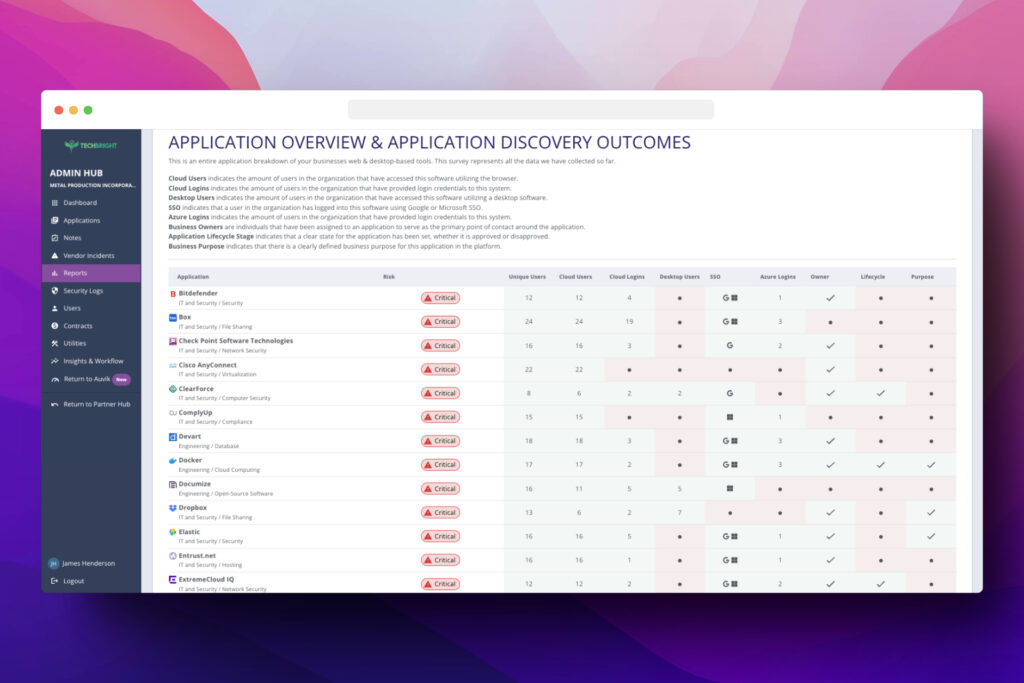
Task: Click Box unique users value 24
Action: 528,322
